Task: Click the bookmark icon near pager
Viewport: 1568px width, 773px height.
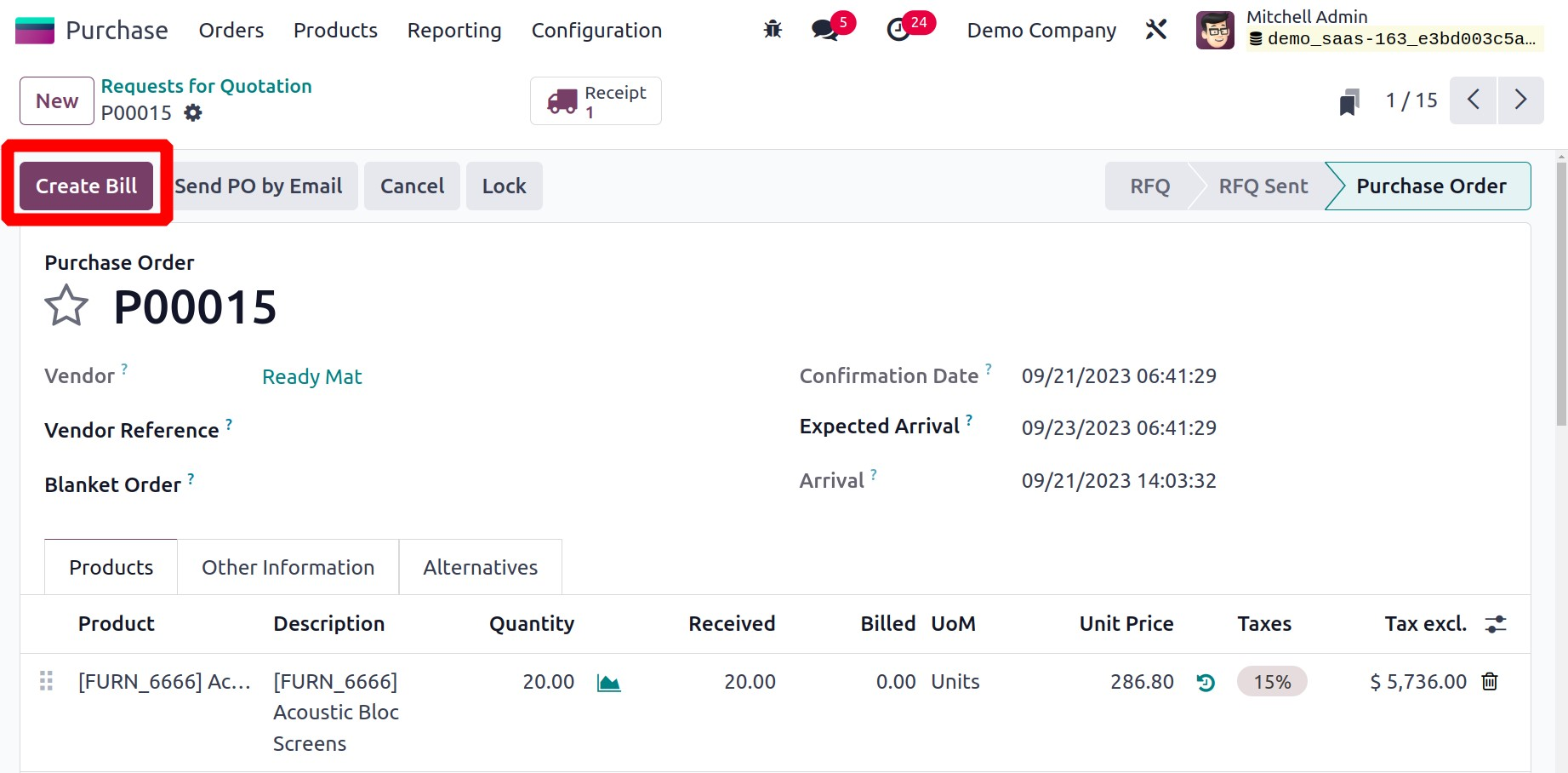Action: coord(1348,101)
